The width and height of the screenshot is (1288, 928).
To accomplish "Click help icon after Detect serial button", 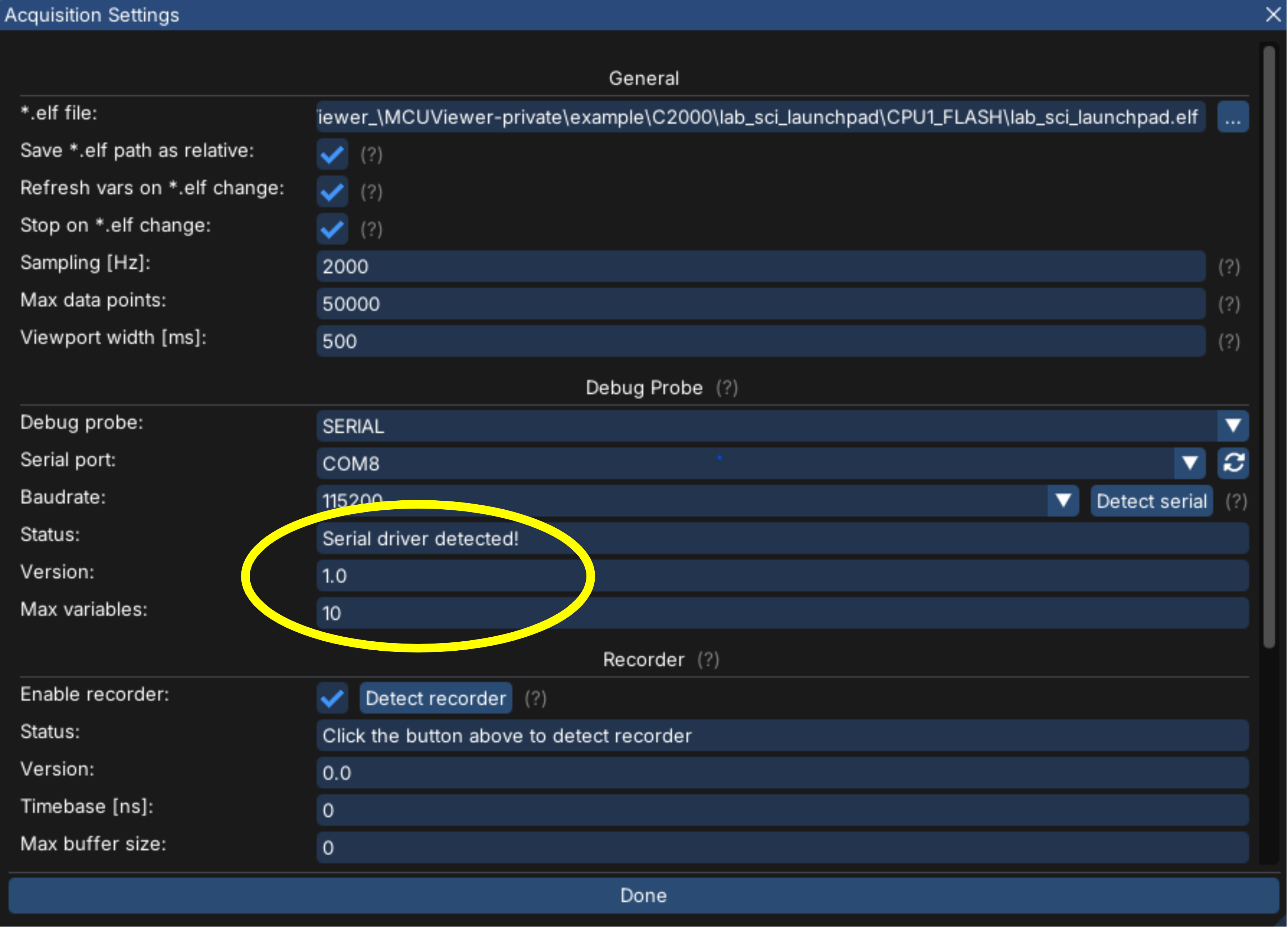I will [1236, 501].
